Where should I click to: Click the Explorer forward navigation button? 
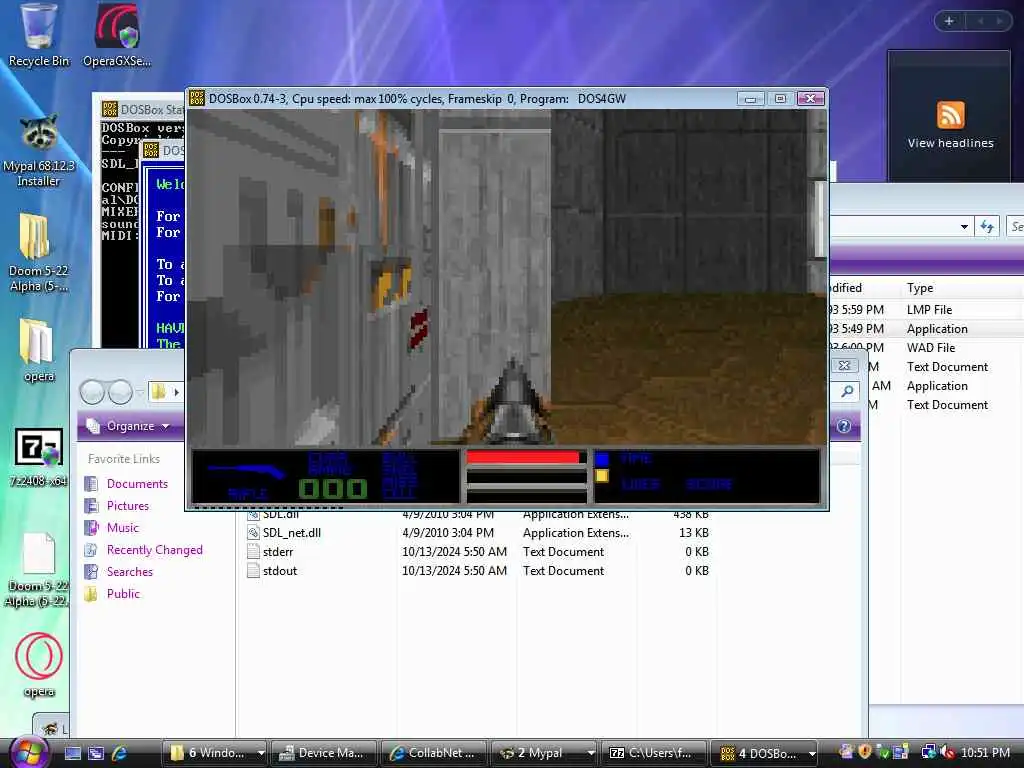[120, 392]
